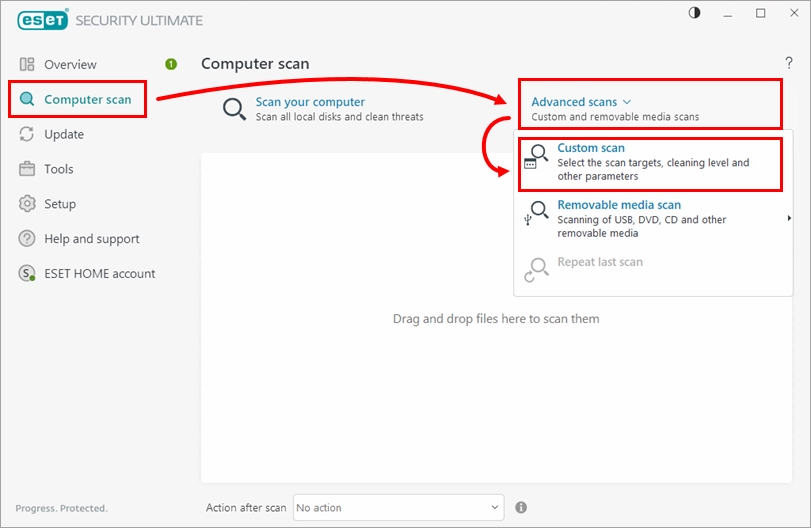Viewport: 811px width, 528px height.
Task: Click the Scan your computer magnifier icon
Action: coord(235,109)
